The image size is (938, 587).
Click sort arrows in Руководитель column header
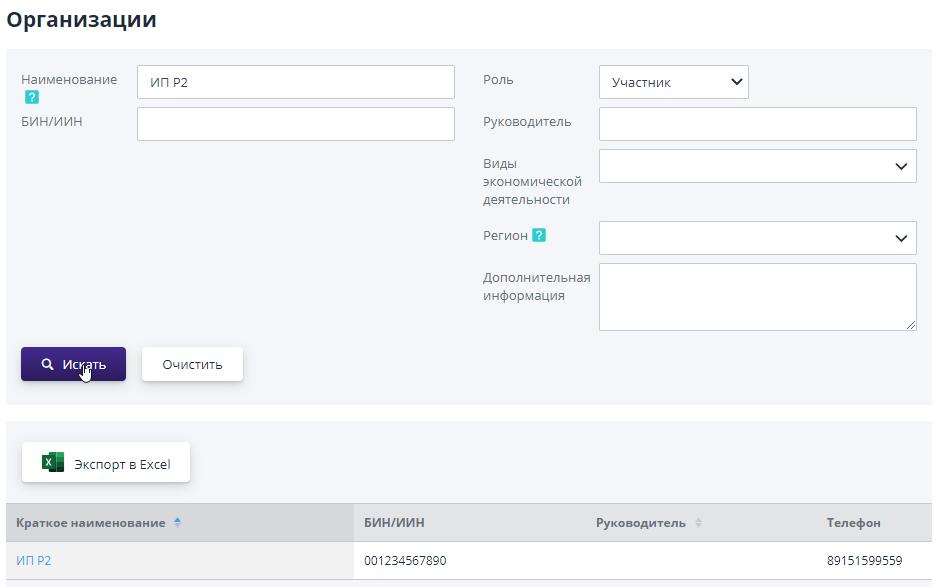click(698, 522)
